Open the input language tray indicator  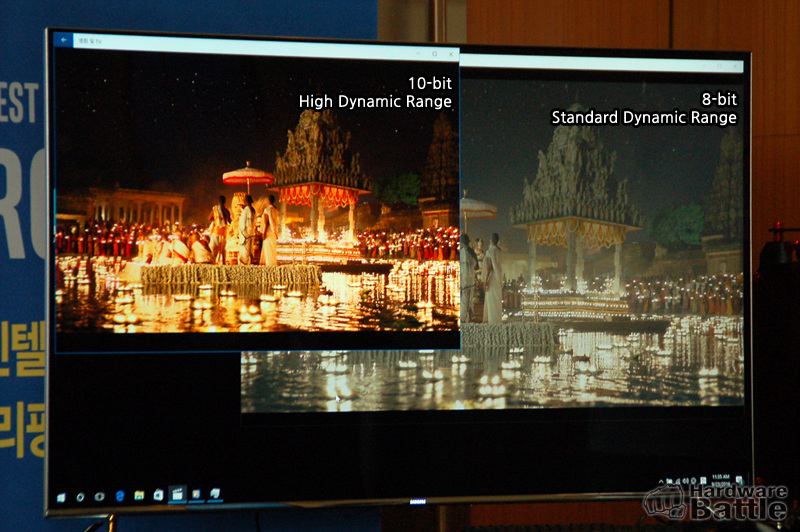tap(703, 481)
